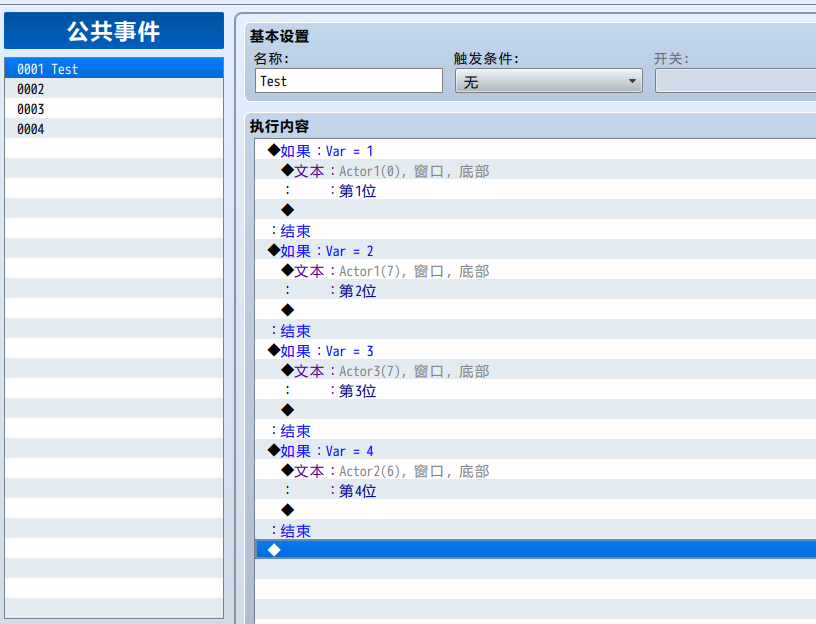Image resolution: width=816 pixels, height=624 pixels.
Task: Select the empty diamond line under 第2位
Action: point(536,310)
